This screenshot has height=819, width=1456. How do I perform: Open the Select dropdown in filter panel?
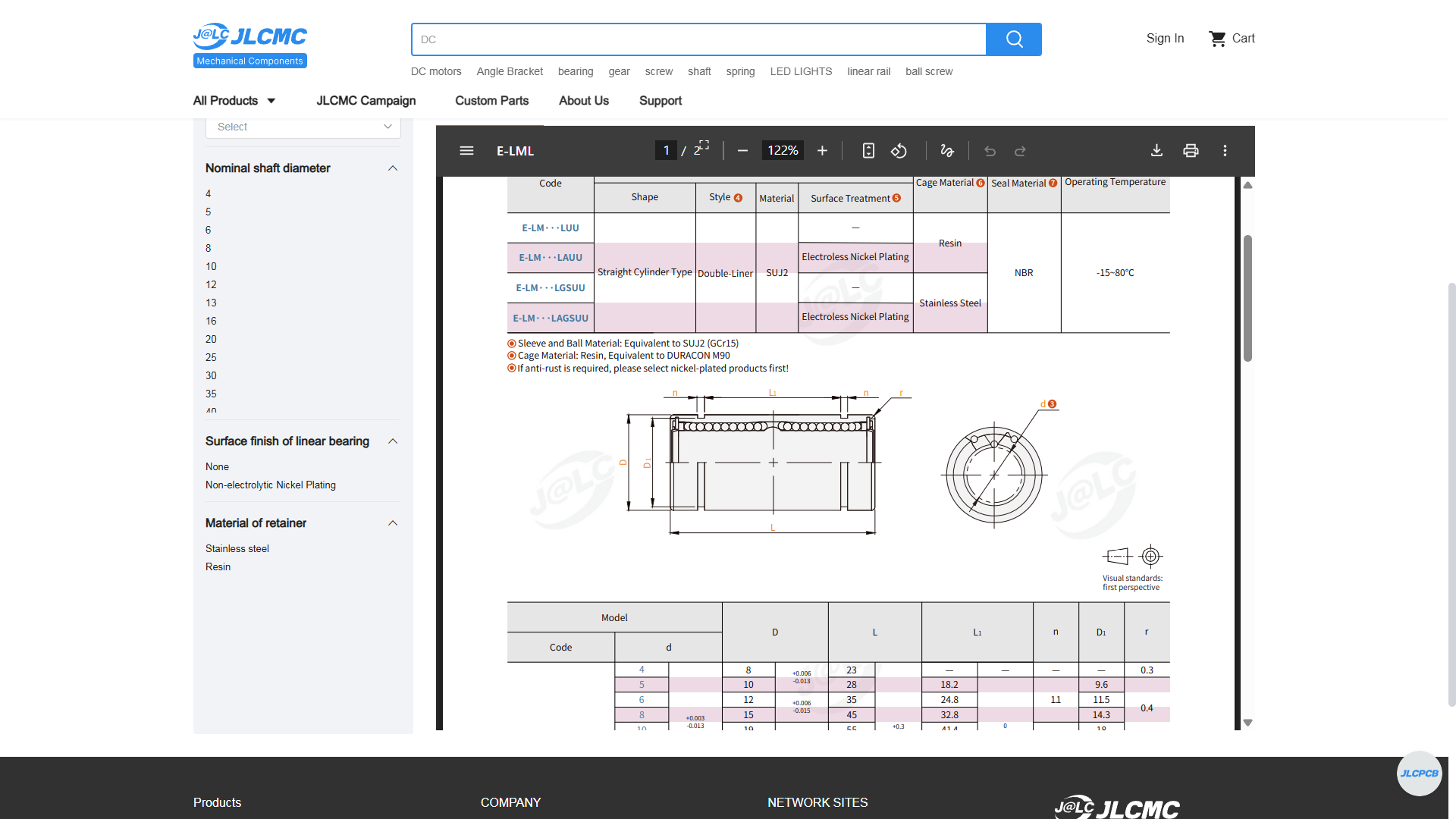(x=303, y=127)
